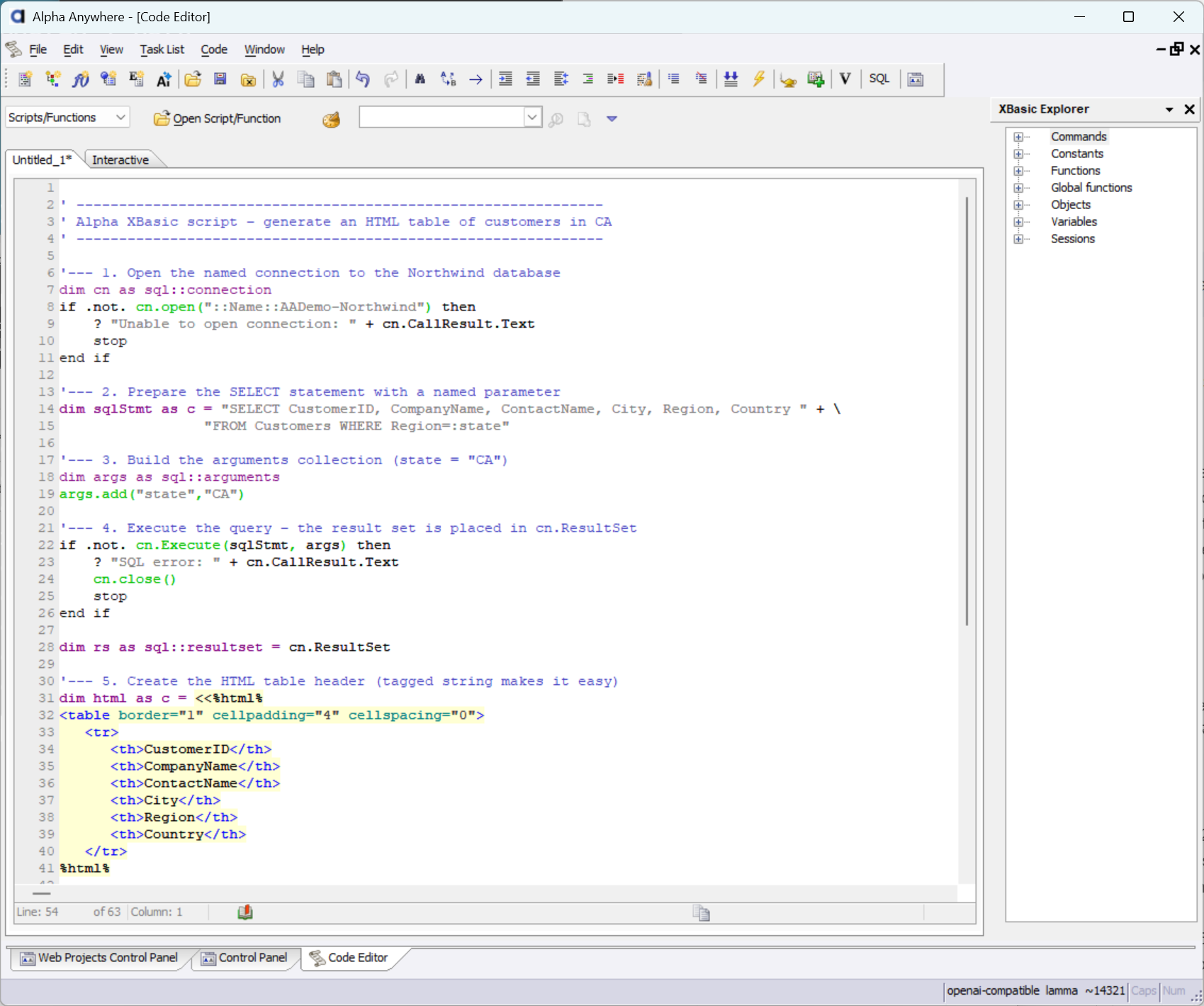
Task: Open the Window menu
Action: click(x=264, y=50)
